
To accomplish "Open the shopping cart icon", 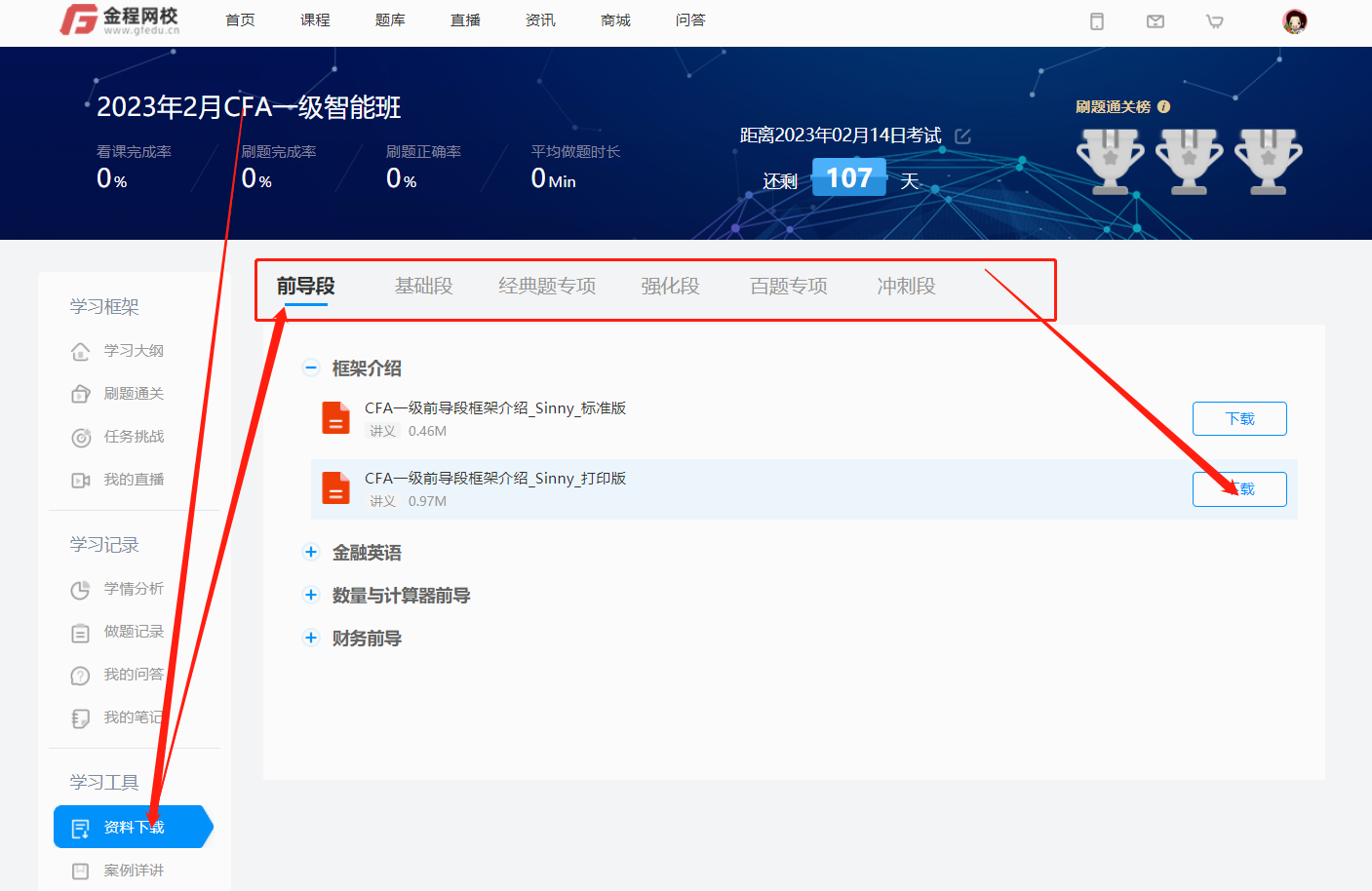I will (x=1215, y=21).
